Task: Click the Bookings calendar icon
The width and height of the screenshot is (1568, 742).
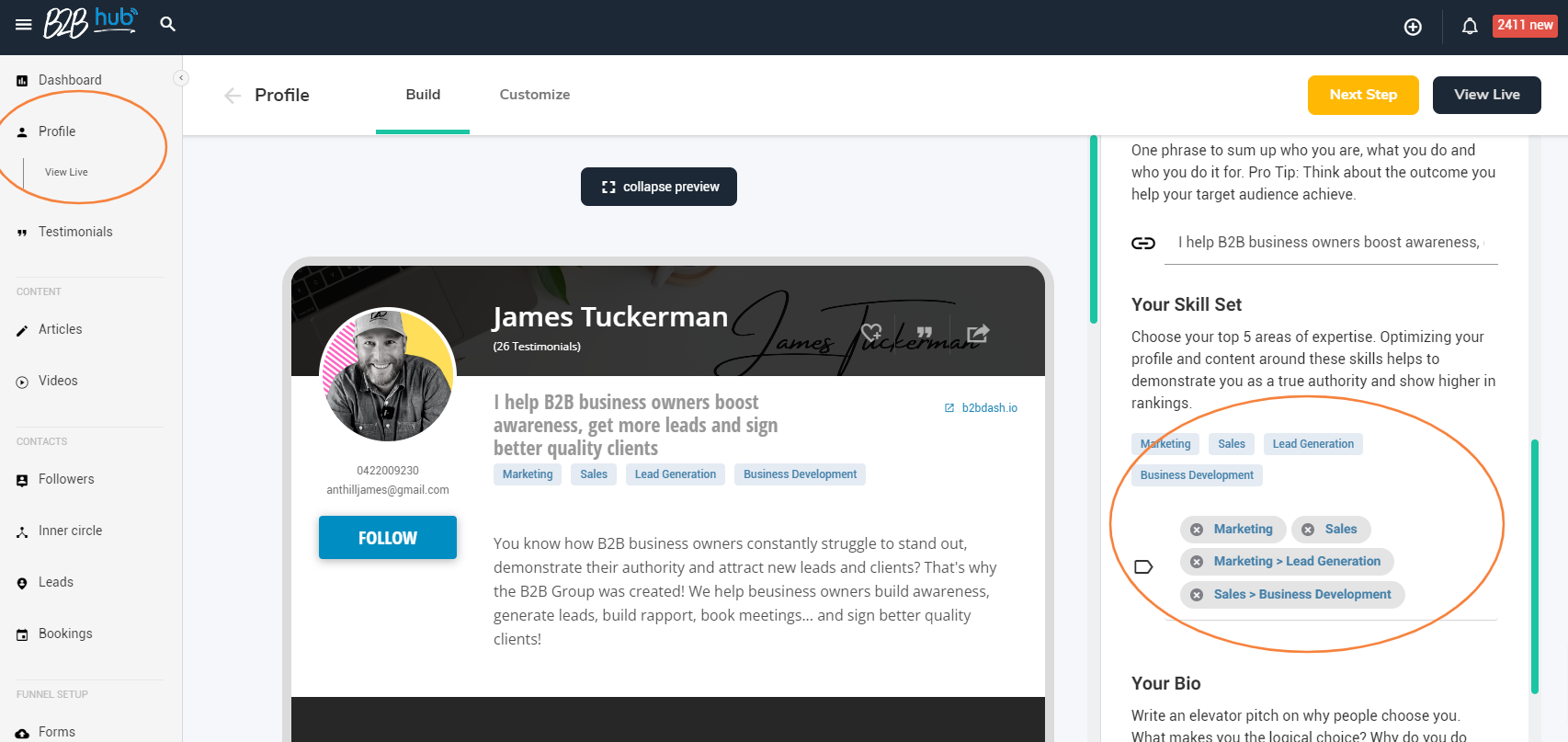Action: click(22, 634)
